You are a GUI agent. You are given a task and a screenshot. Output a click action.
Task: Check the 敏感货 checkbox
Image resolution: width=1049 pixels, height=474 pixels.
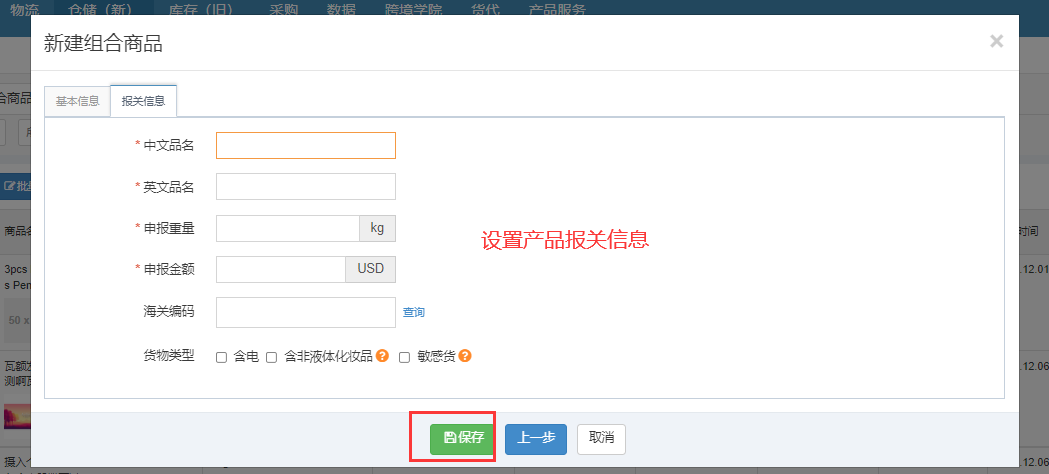[404, 358]
